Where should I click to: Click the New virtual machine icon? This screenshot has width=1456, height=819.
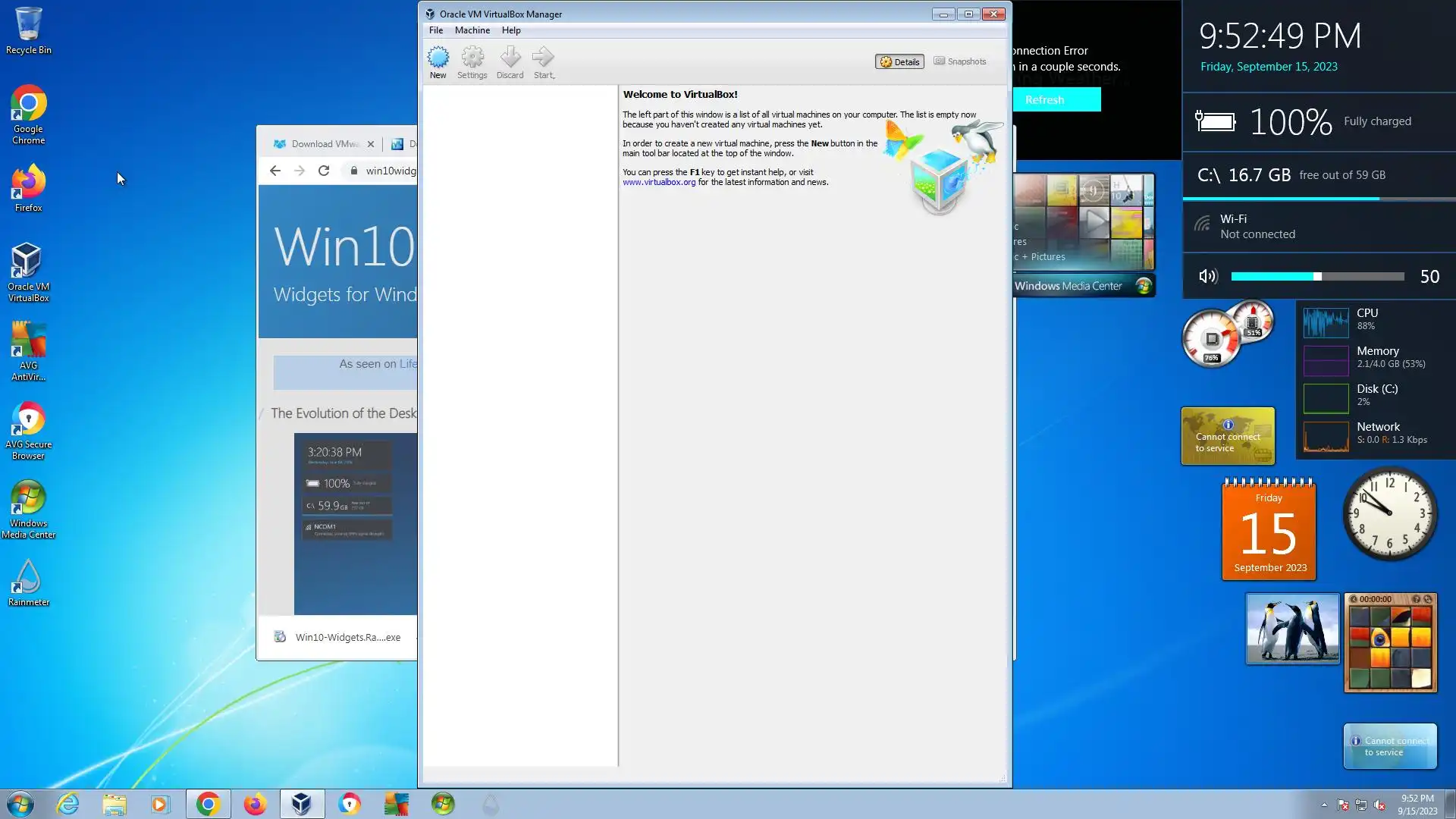pyautogui.click(x=438, y=58)
